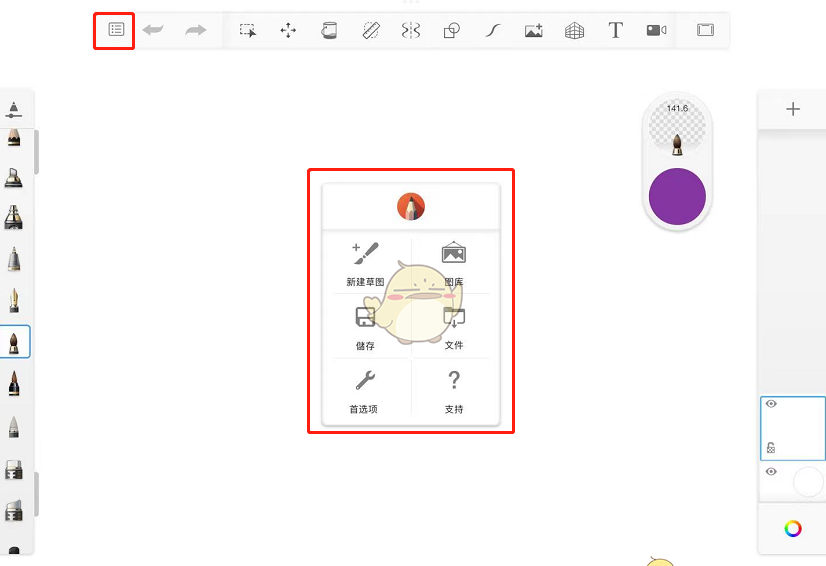Turn on predictive stroke curve tool
The height and width of the screenshot is (566, 826).
[493, 30]
